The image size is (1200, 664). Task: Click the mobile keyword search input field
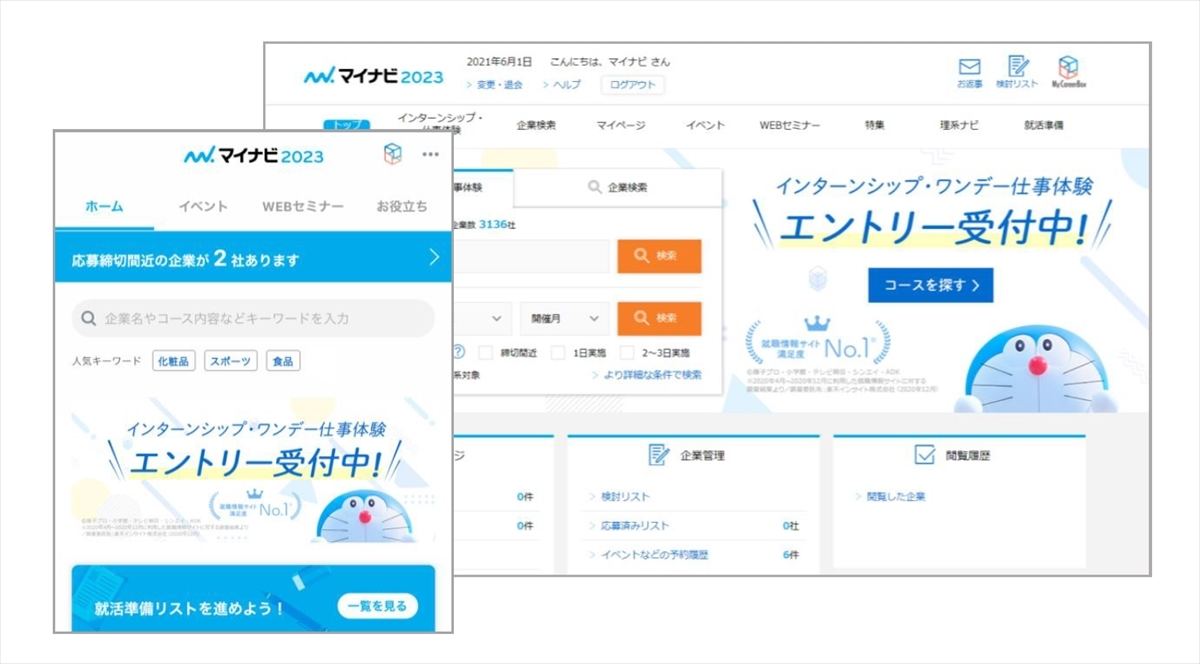coord(254,318)
